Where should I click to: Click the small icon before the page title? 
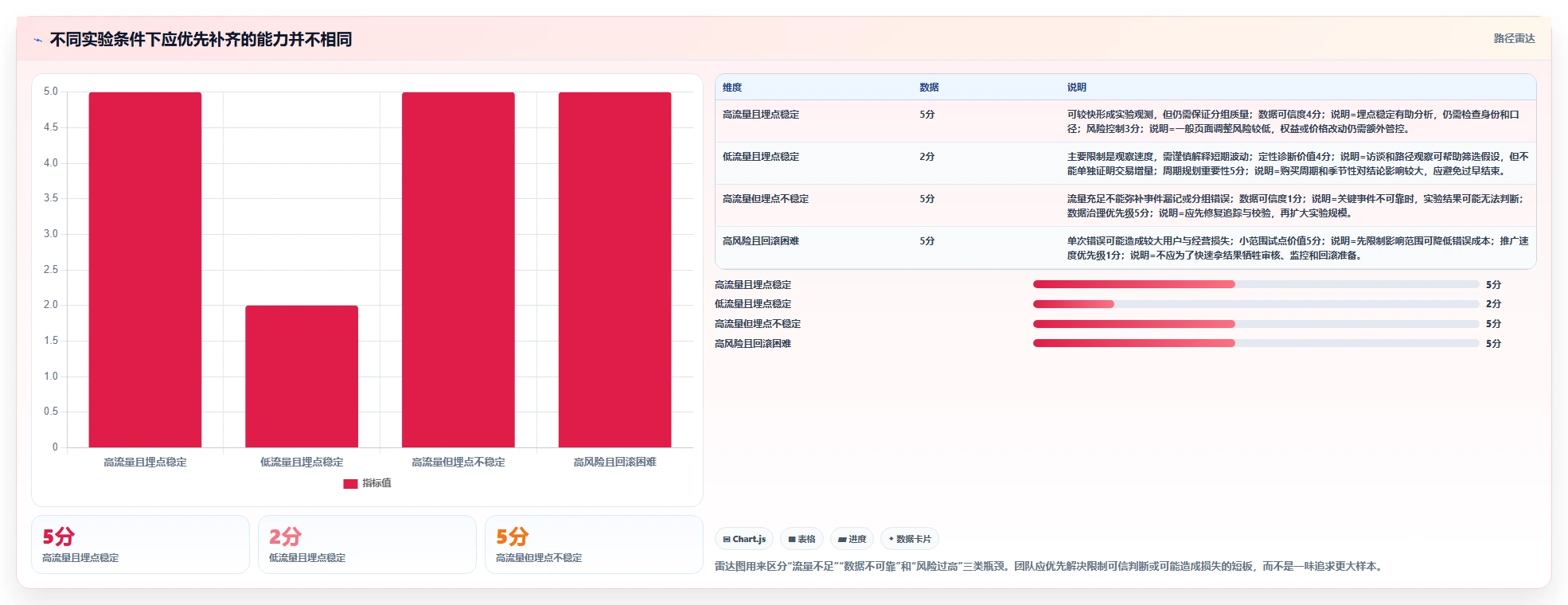coord(37,40)
